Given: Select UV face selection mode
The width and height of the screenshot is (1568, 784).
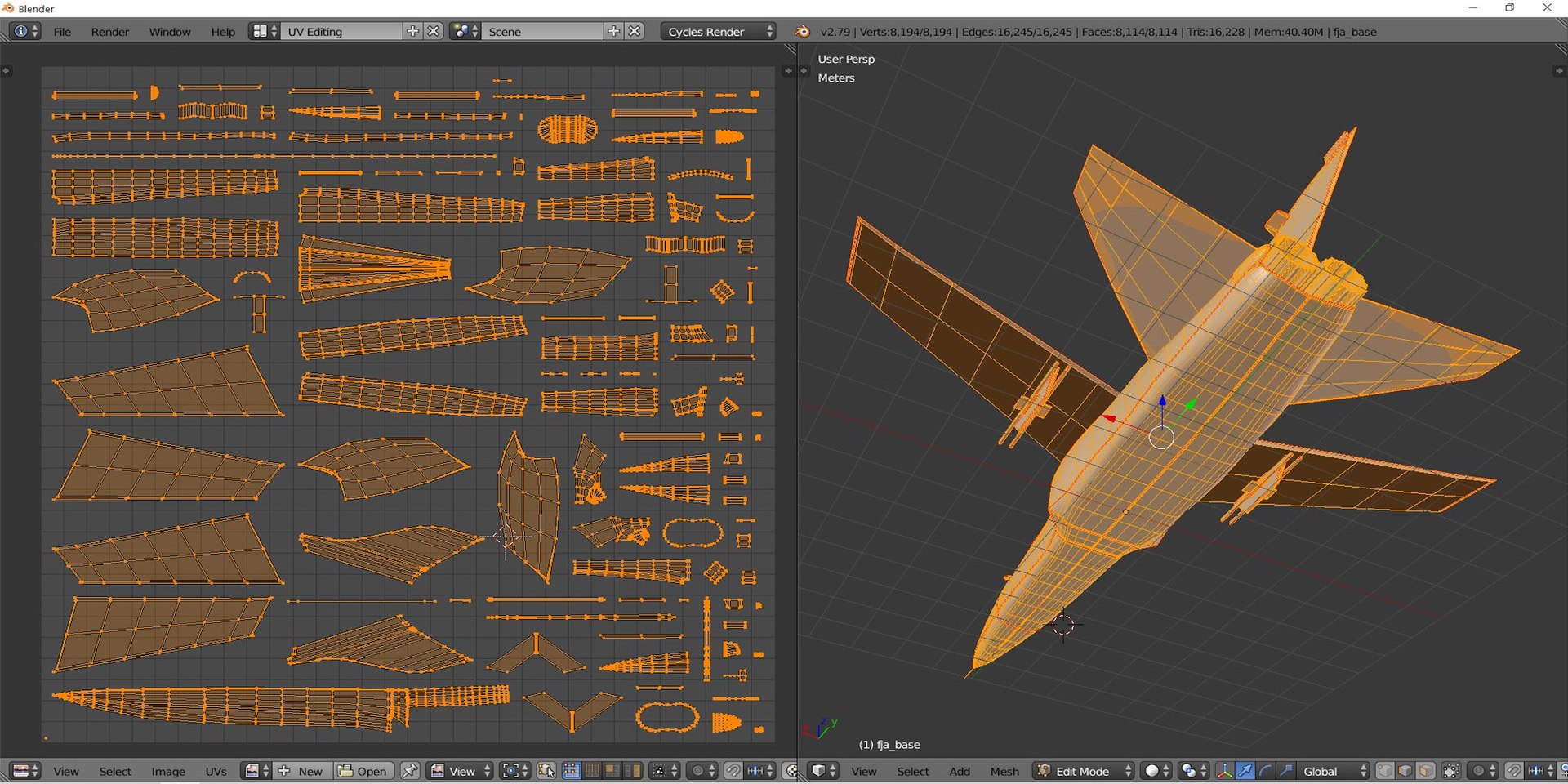Looking at the screenshot, I should (612, 771).
